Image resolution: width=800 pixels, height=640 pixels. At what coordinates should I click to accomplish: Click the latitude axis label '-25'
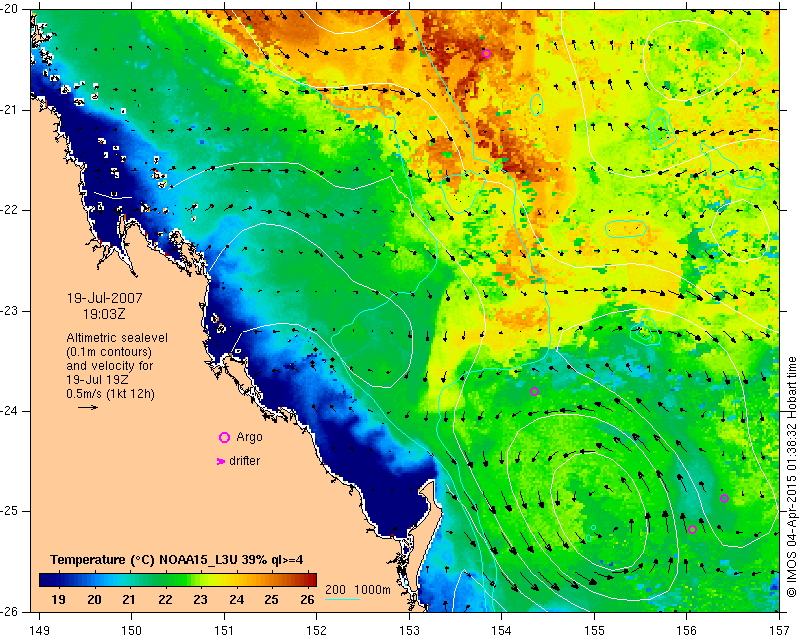coord(11,511)
